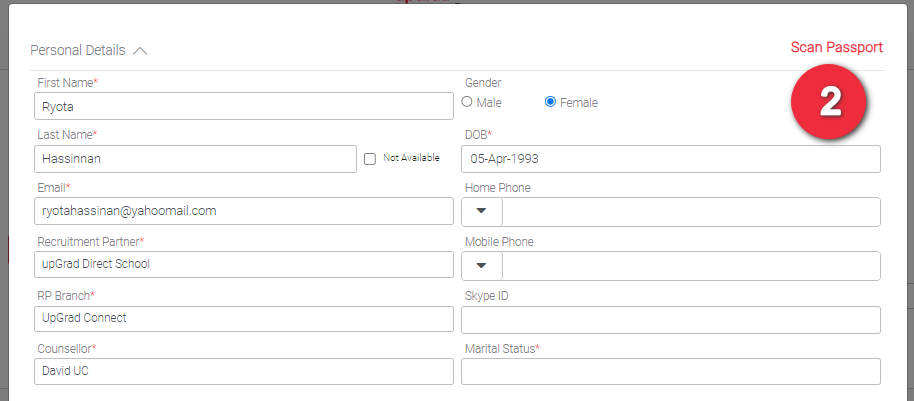The height and width of the screenshot is (401, 914).
Task: Click the Personal Details section heading
Action: (x=78, y=50)
